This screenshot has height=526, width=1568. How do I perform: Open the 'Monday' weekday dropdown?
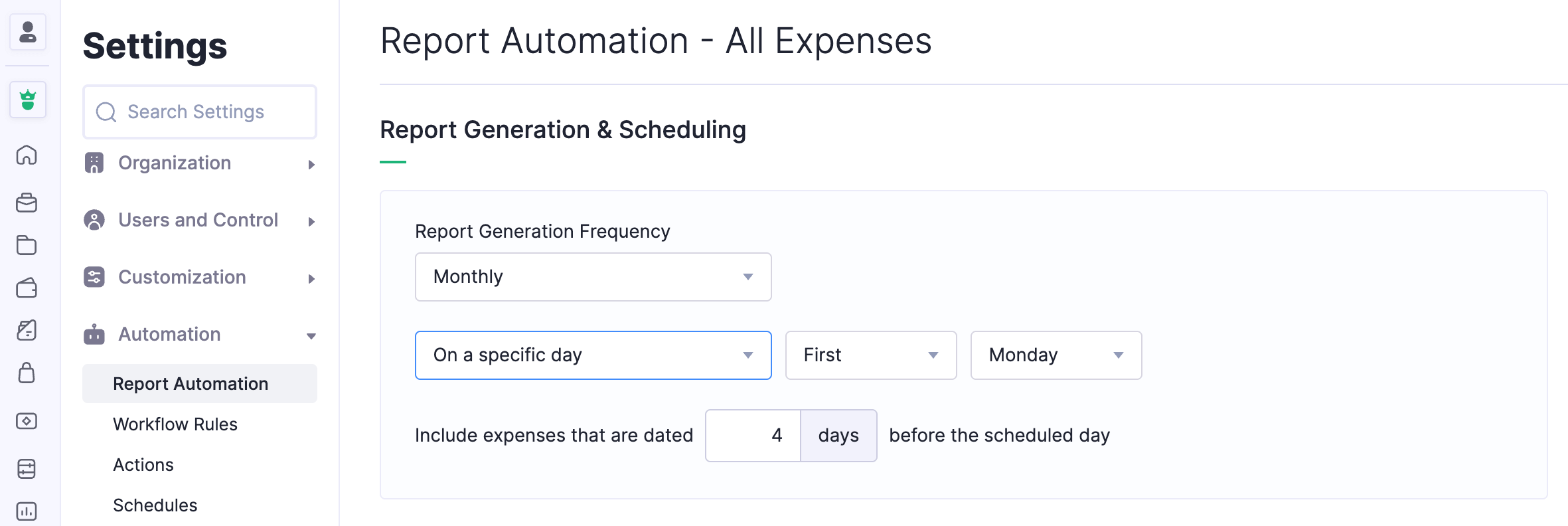point(1055,355)
